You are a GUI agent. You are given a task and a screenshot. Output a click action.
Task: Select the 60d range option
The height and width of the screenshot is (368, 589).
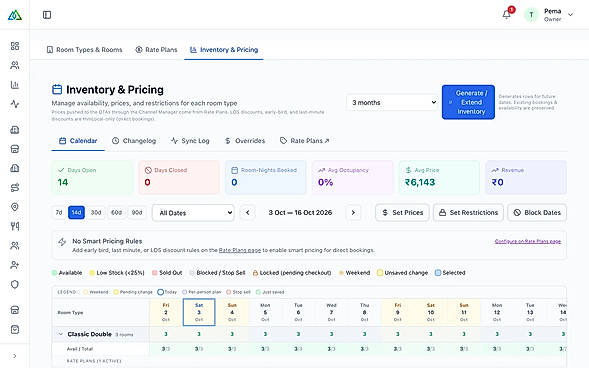(x=116, y=213)
